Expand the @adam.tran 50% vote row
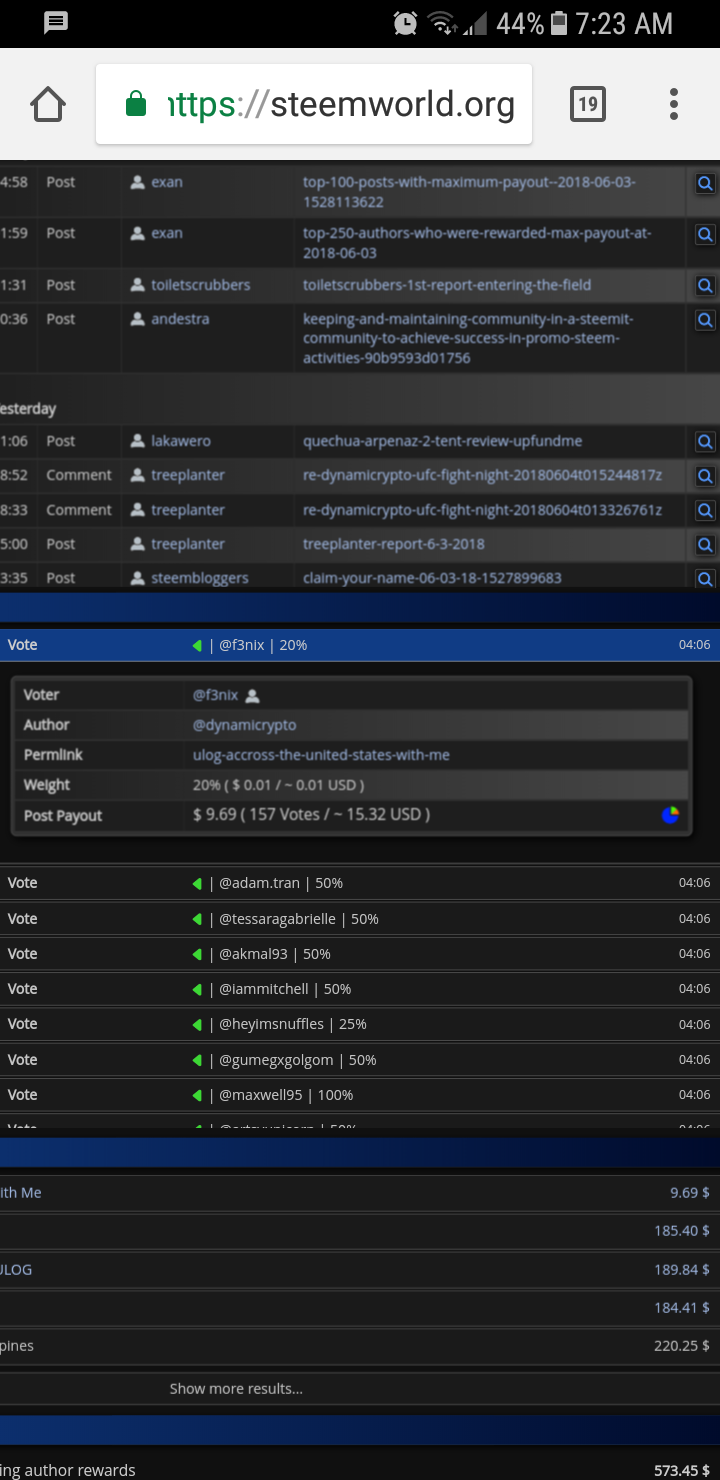The height and width of the screenshot is (1480, 720). [360, 883]
